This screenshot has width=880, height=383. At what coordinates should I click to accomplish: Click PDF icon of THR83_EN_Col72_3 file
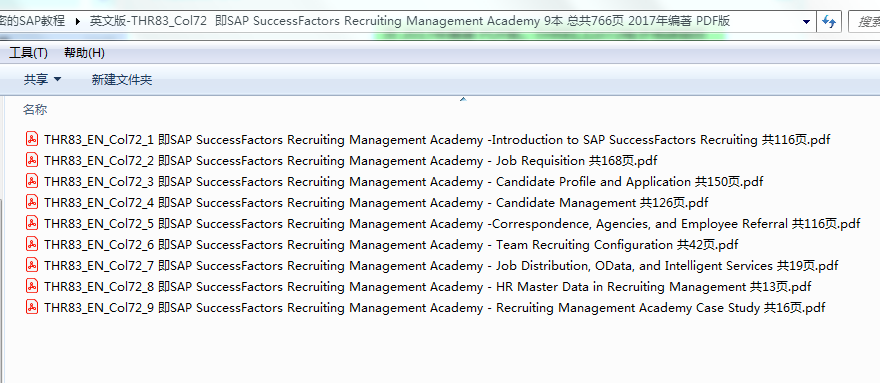(32, 181)
